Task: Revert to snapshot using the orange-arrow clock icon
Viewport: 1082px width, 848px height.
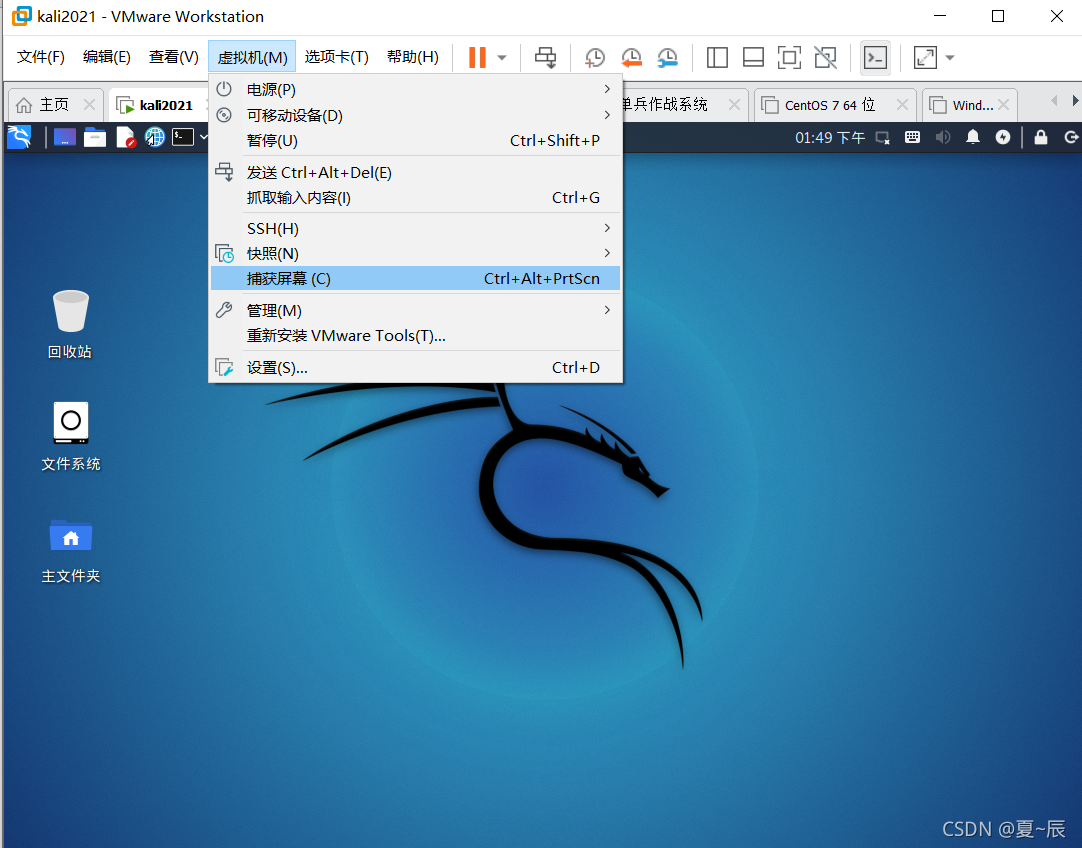Action: click(x=631, y=57)
